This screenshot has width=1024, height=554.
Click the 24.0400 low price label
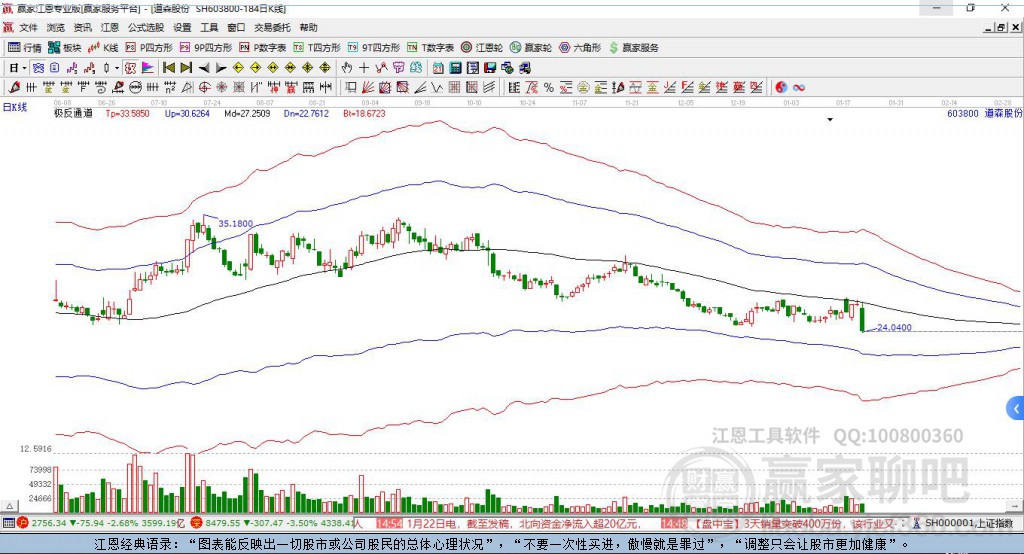[894, 327]
